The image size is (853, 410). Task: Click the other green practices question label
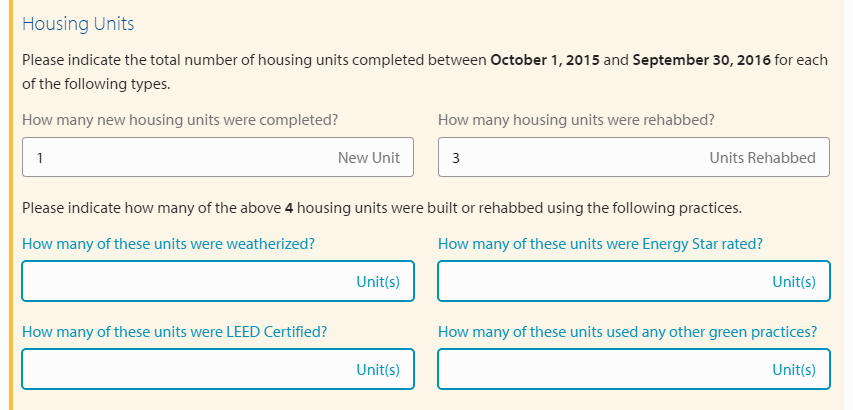tap(627, 331)
